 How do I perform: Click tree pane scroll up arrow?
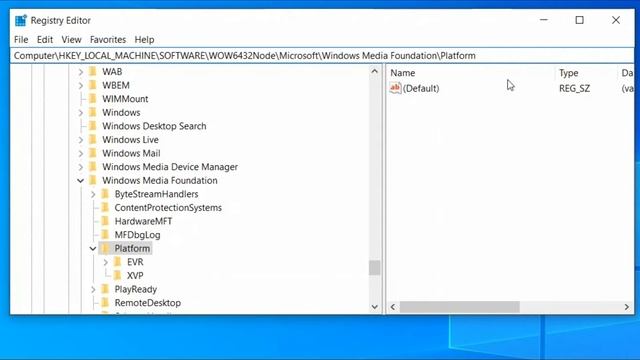(x=375, y=71)
